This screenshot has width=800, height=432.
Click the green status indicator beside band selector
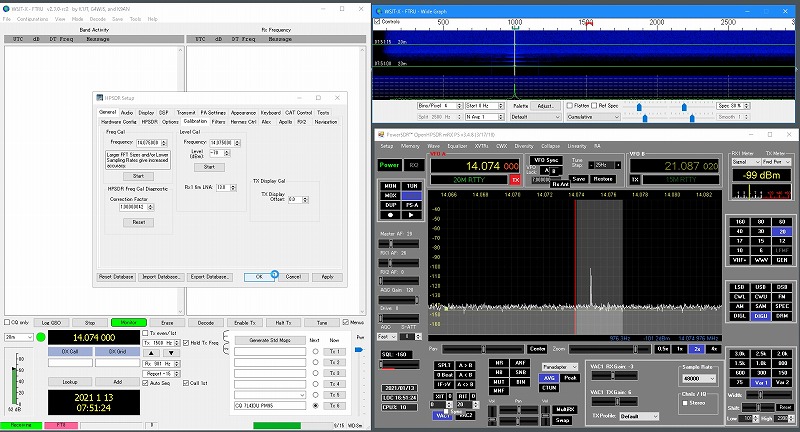(x=41, y=337)
